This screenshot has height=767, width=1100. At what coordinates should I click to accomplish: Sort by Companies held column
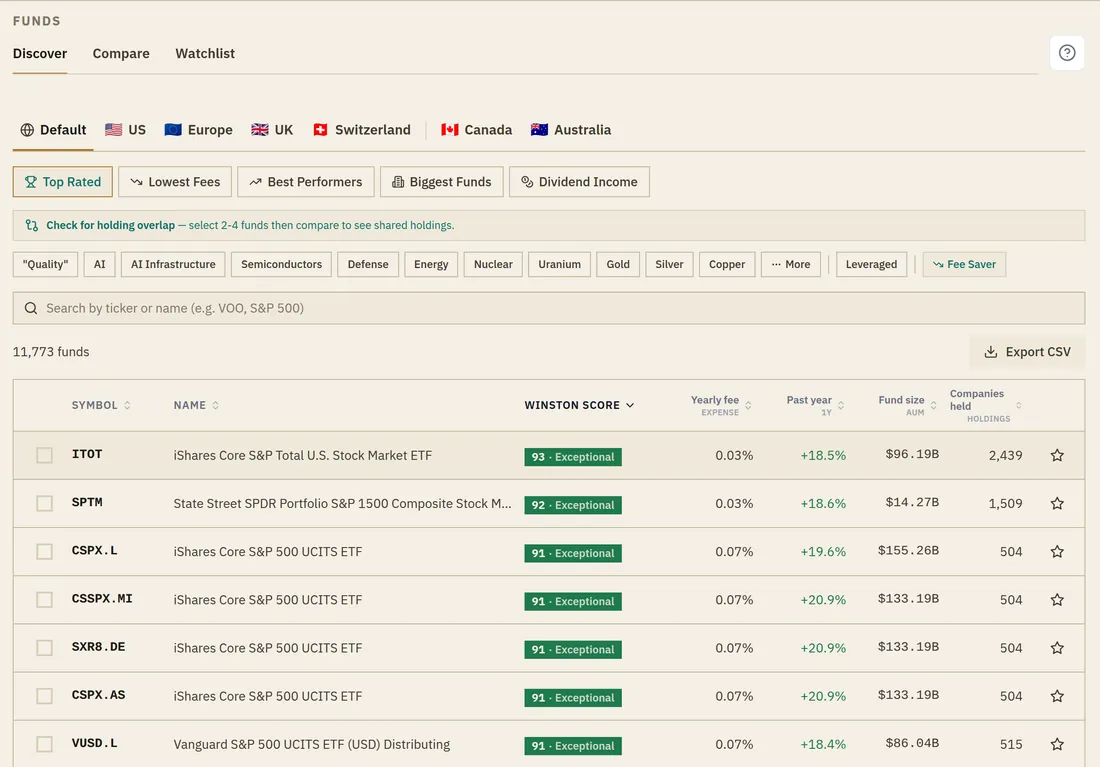coord(985,406)
